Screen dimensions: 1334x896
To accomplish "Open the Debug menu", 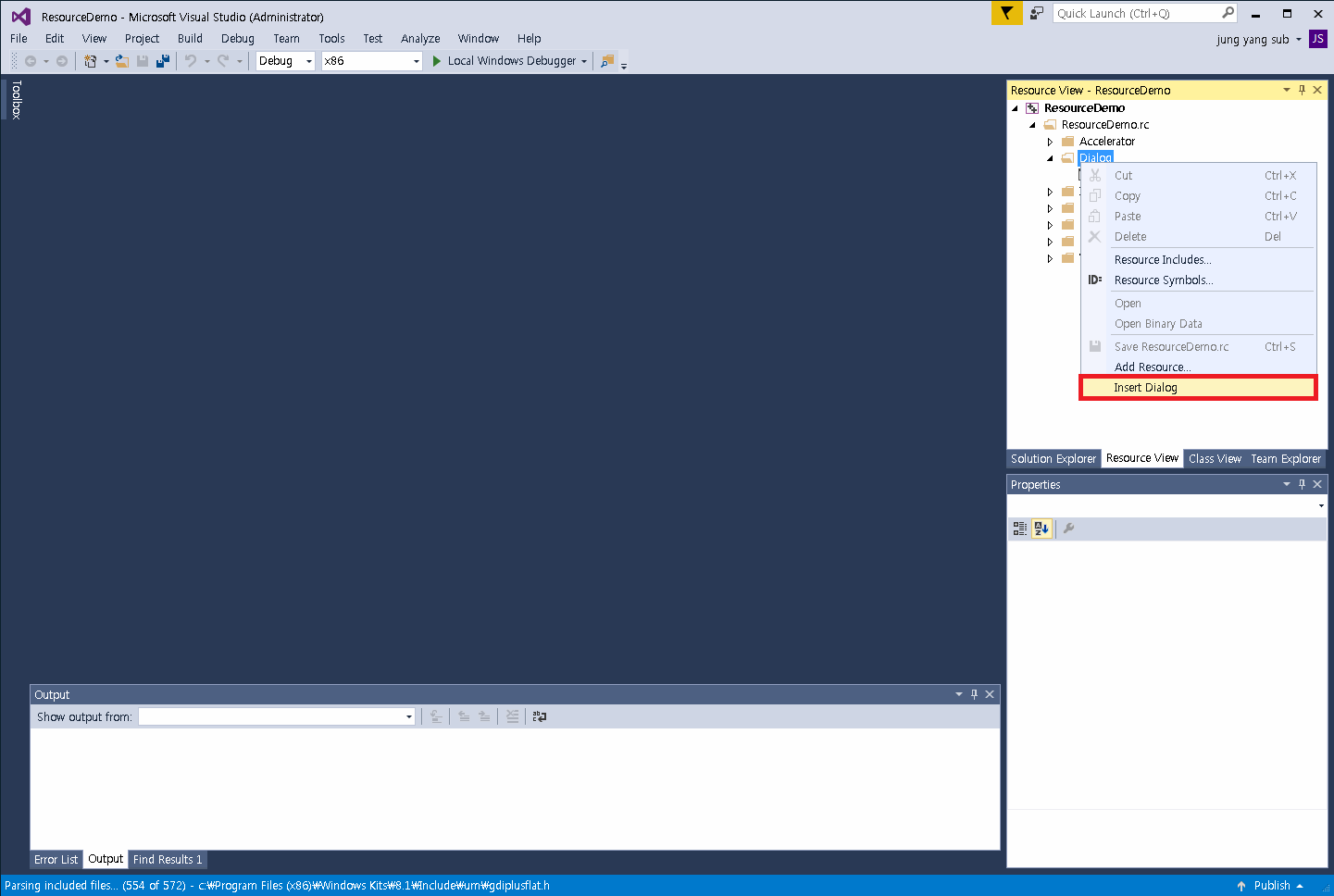I will pyautogui.click(x=238, y=39).
